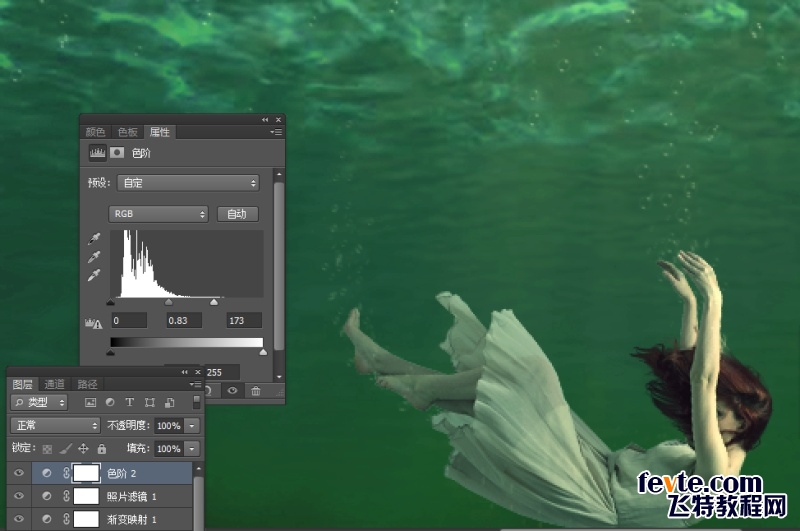Image resolution: width=800 pixels, height=531 pixels.
Task: Switch to the 颜色 tab
Action: pyautogui.click(x=95, y=132)
